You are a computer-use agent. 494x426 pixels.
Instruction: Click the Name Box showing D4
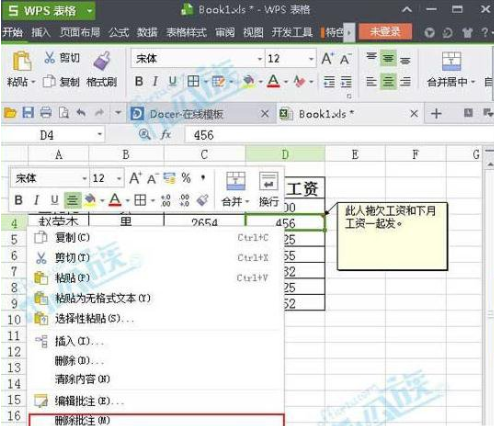[54, 135]
